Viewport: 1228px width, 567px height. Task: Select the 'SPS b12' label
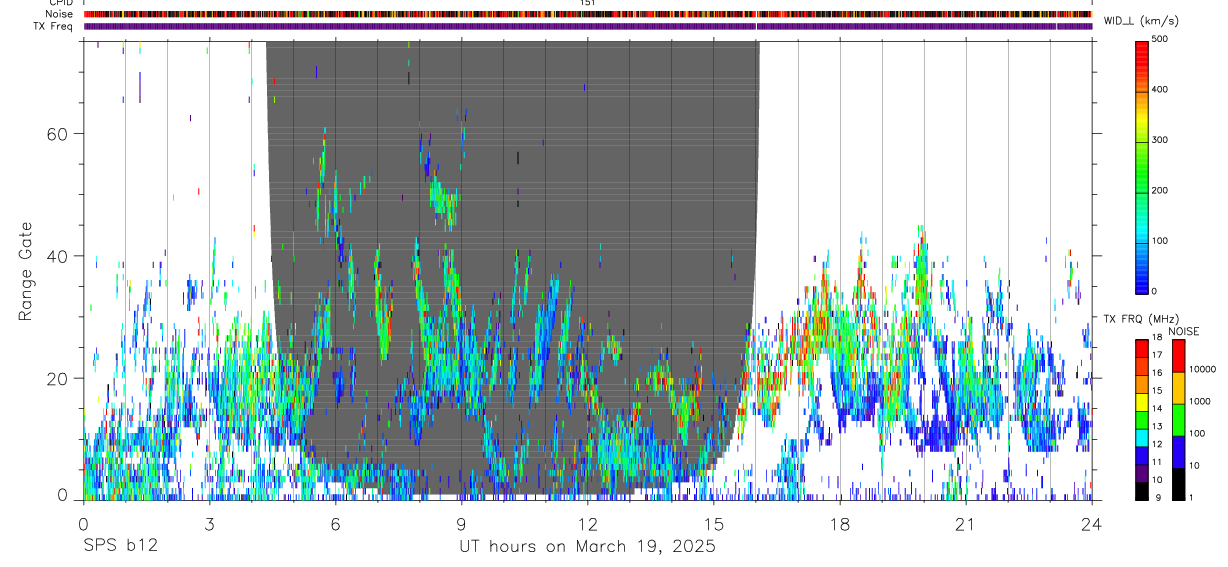120,547
